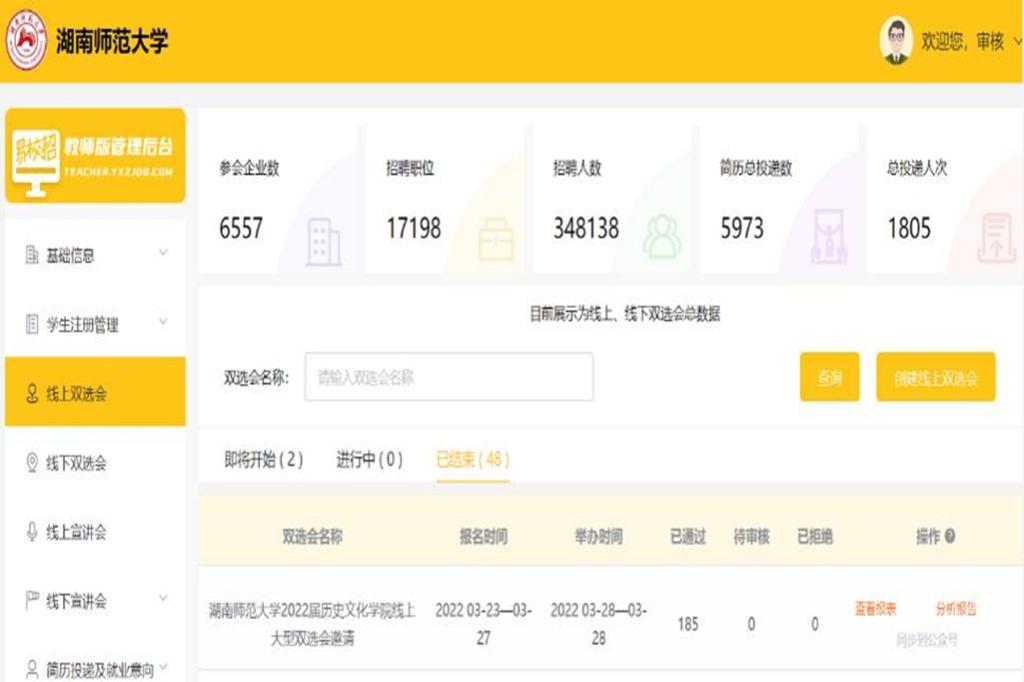
Task: Switch to the 进行中 tab
Action: click(x=369, y=460)
